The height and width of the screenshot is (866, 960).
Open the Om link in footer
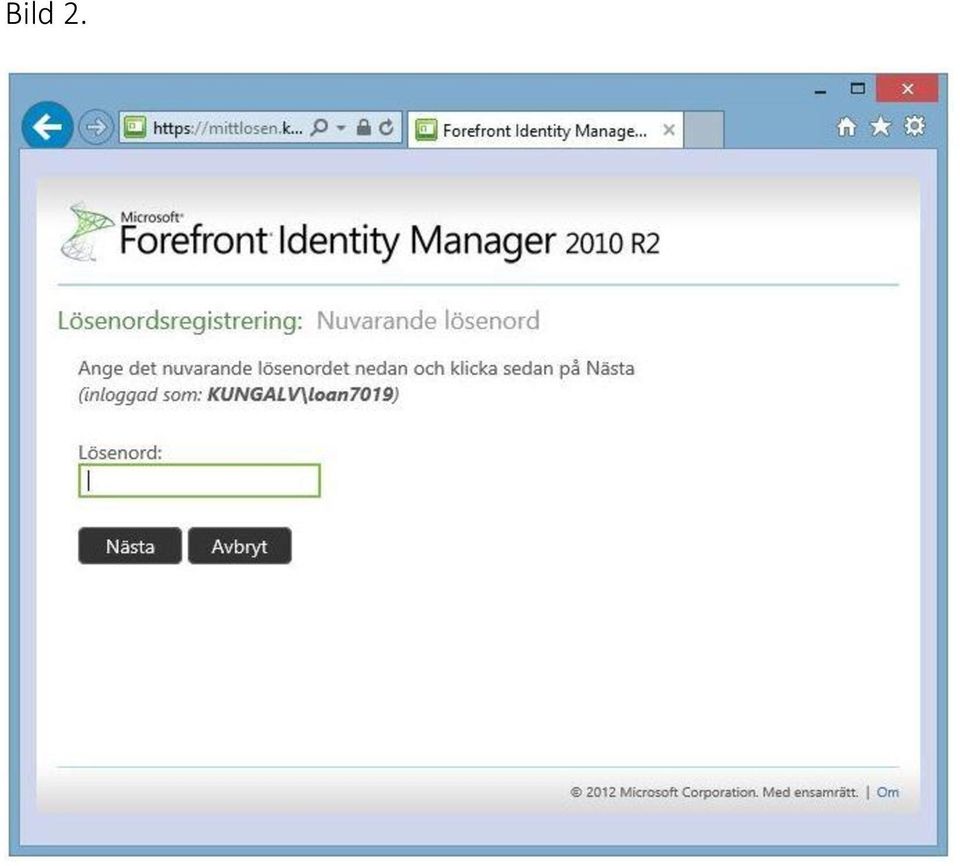tap(887, 792)
